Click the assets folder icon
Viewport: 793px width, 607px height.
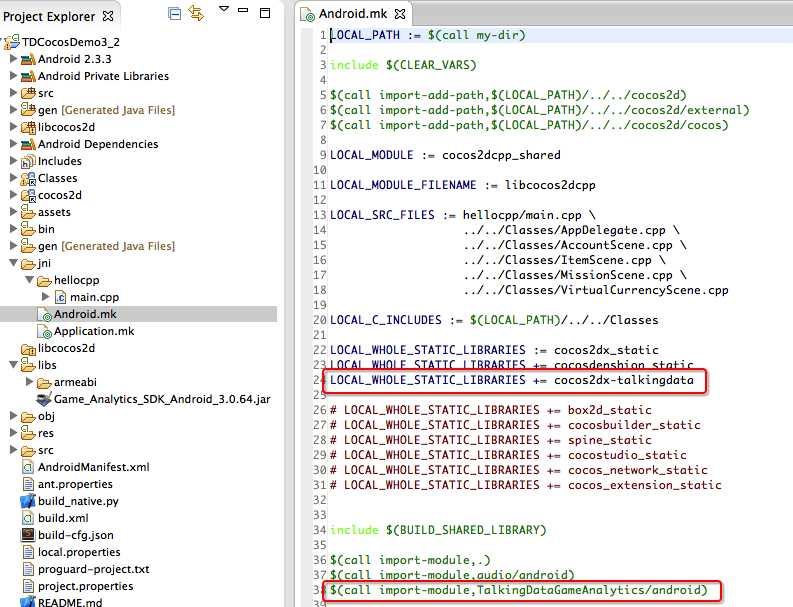28,212
